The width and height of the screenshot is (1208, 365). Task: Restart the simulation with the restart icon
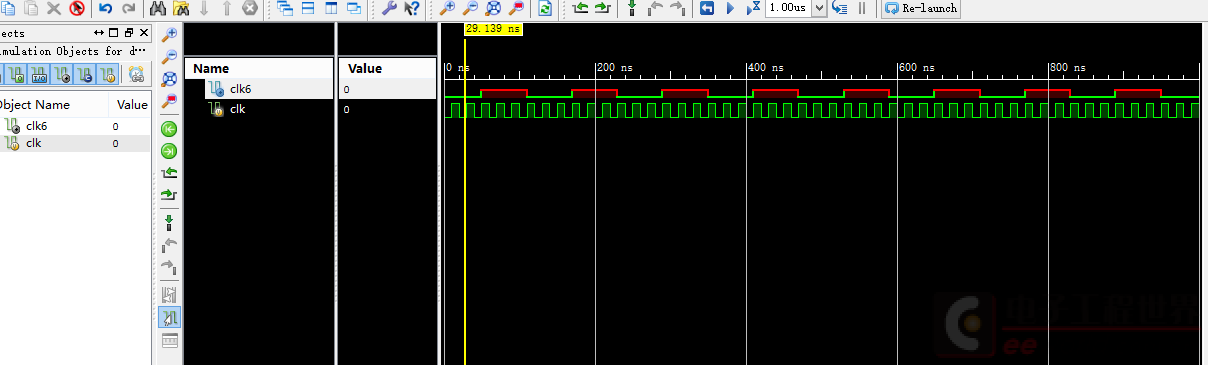pyautogui.click(x=706, y=8)
